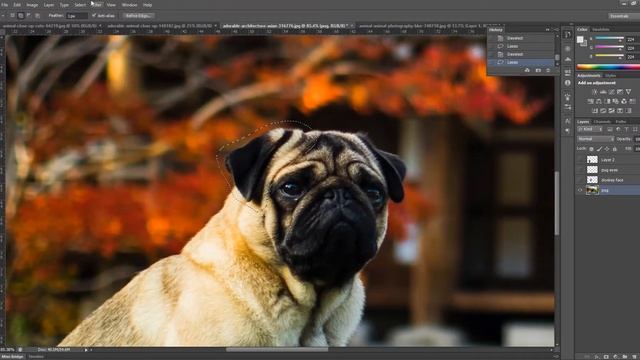This screenshot has width=640, height=360.
Task: Add a Color Balance adjustment layer
Action: pyautogui.click(x=598, y=101)
